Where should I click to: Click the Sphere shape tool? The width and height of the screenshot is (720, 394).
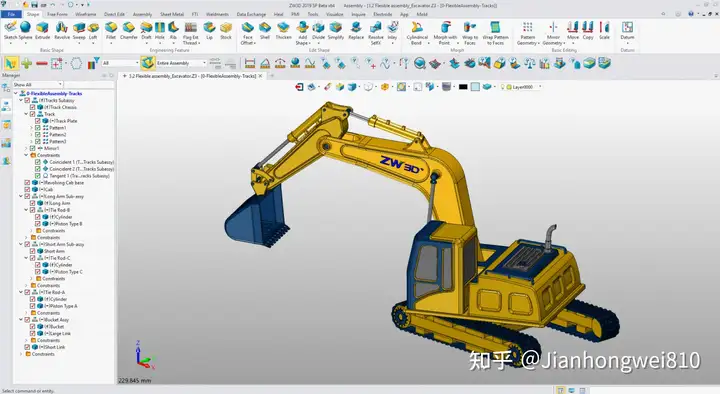(x=25, y=30)
